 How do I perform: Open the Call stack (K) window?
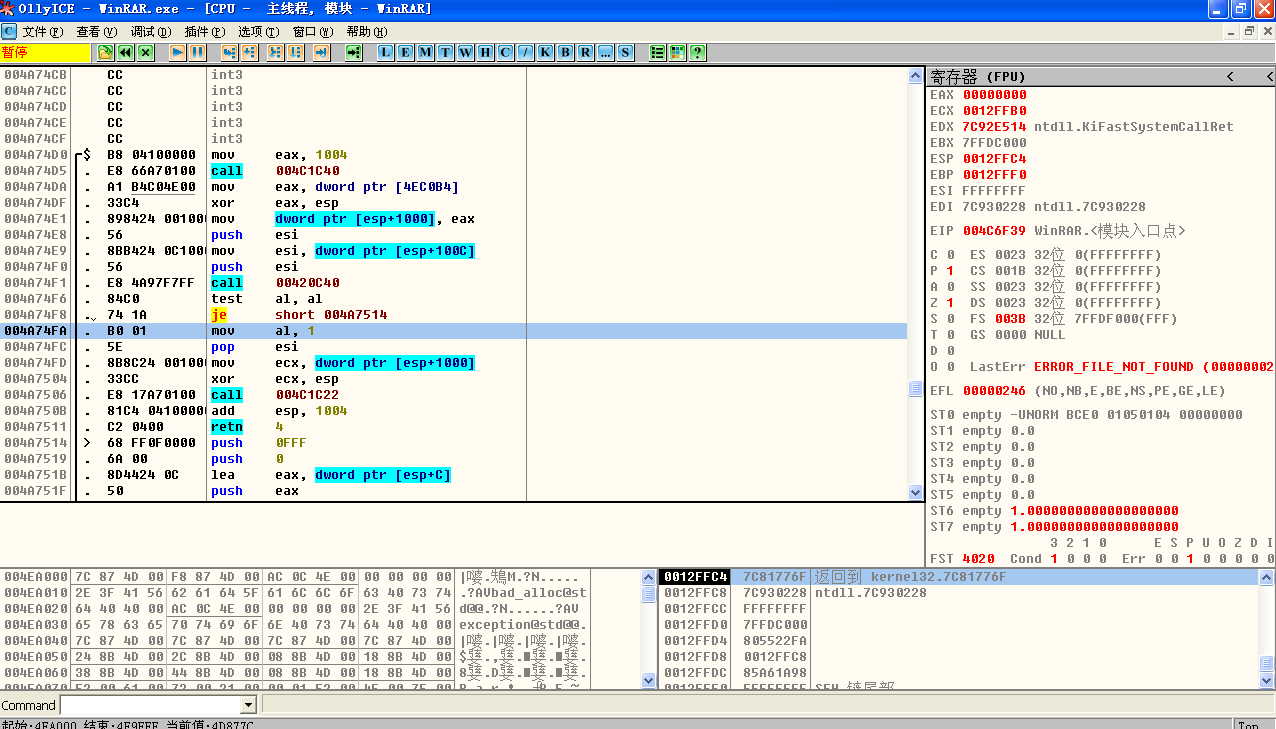pyautogui.click(x=545, y=52)
